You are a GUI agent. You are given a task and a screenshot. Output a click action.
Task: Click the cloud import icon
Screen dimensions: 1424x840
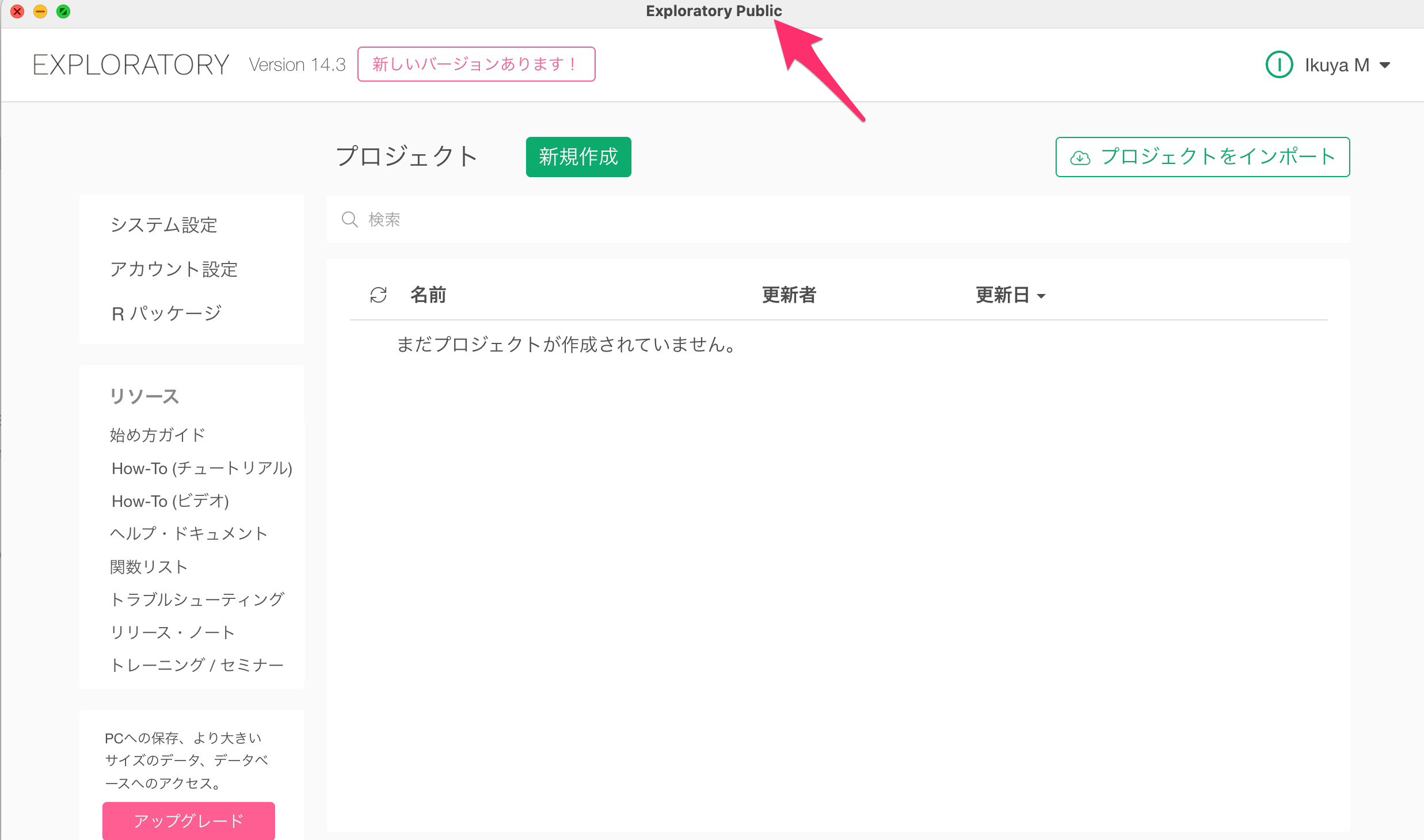[1080, 158]
